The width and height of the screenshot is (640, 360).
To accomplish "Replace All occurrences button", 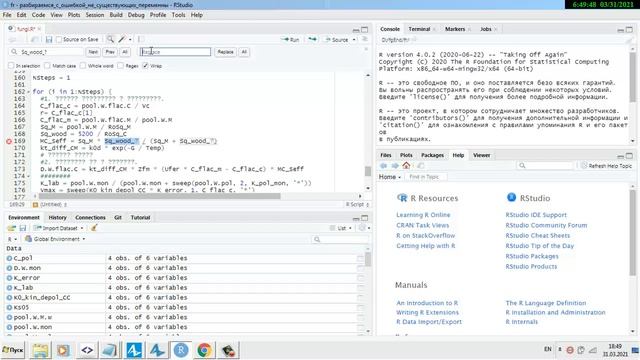I will point(244,52).
